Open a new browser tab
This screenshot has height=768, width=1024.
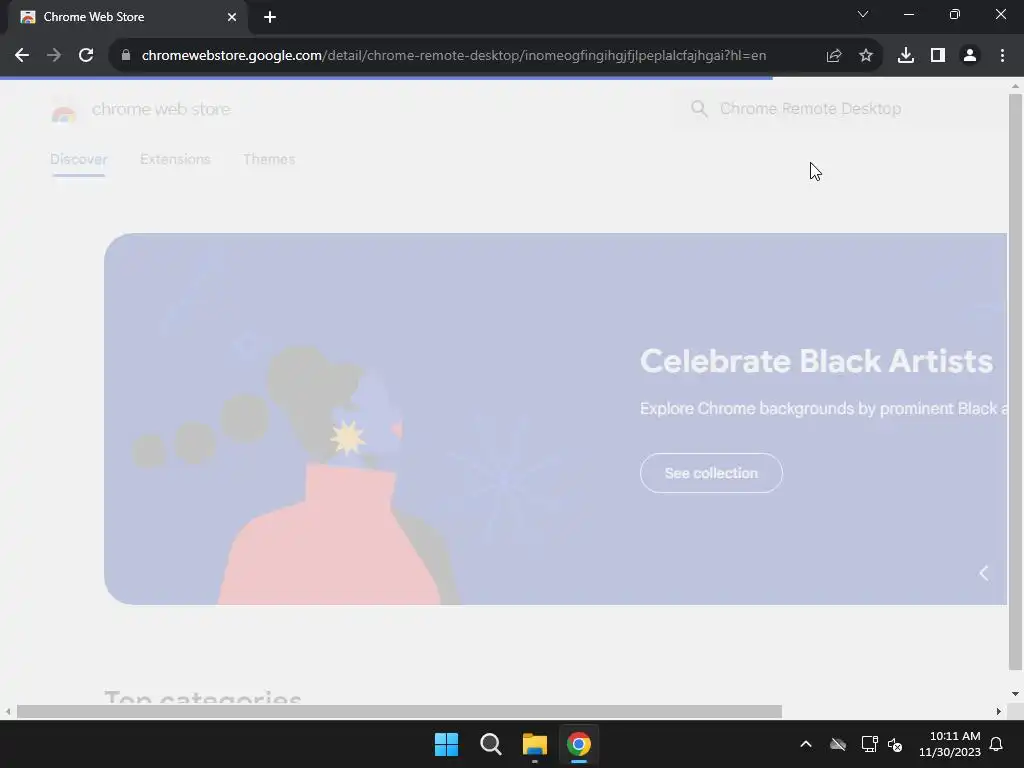(270, 18)
